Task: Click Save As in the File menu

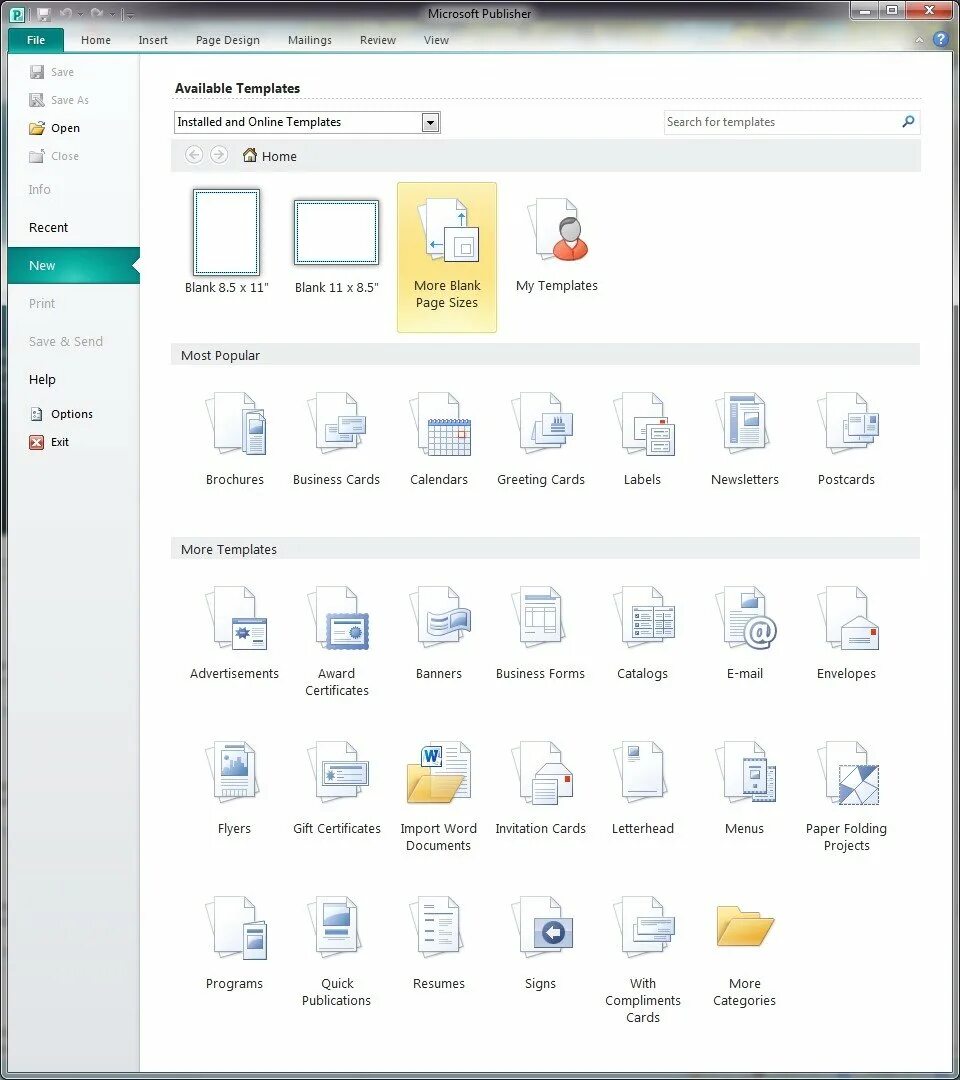Action: point(59,100)
